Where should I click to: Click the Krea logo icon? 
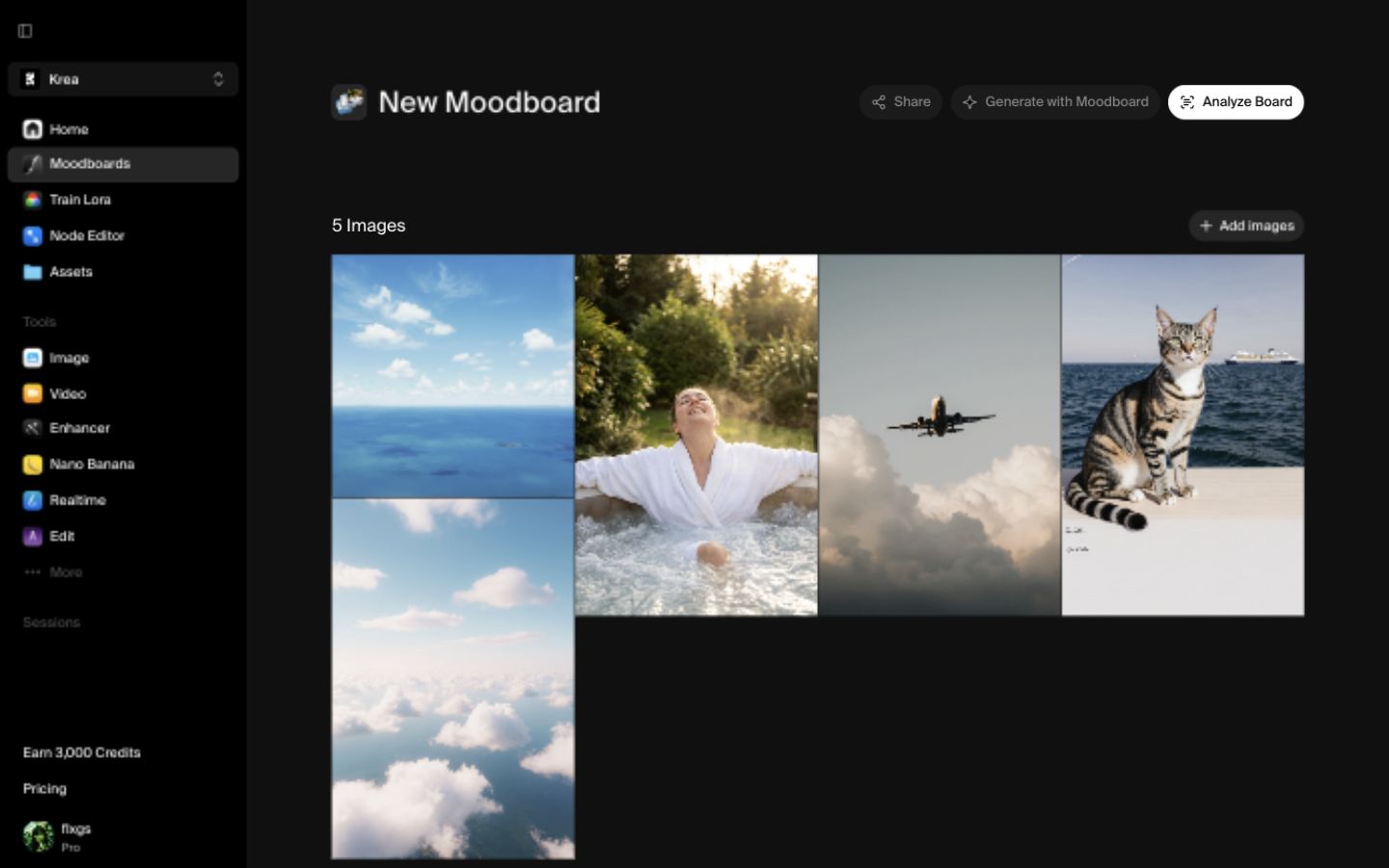point(30,79)
